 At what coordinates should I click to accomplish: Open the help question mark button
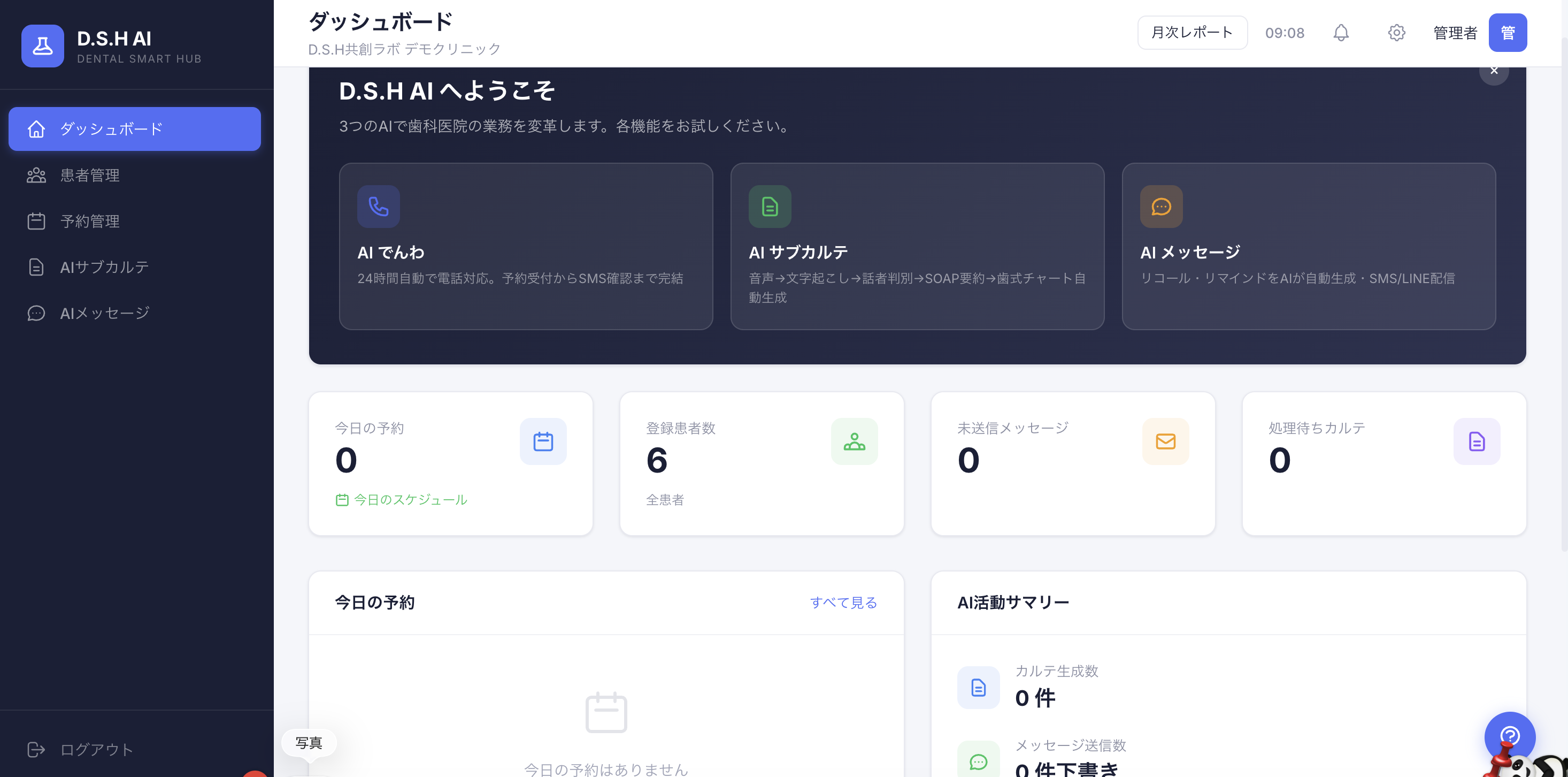pos(1509,736)
